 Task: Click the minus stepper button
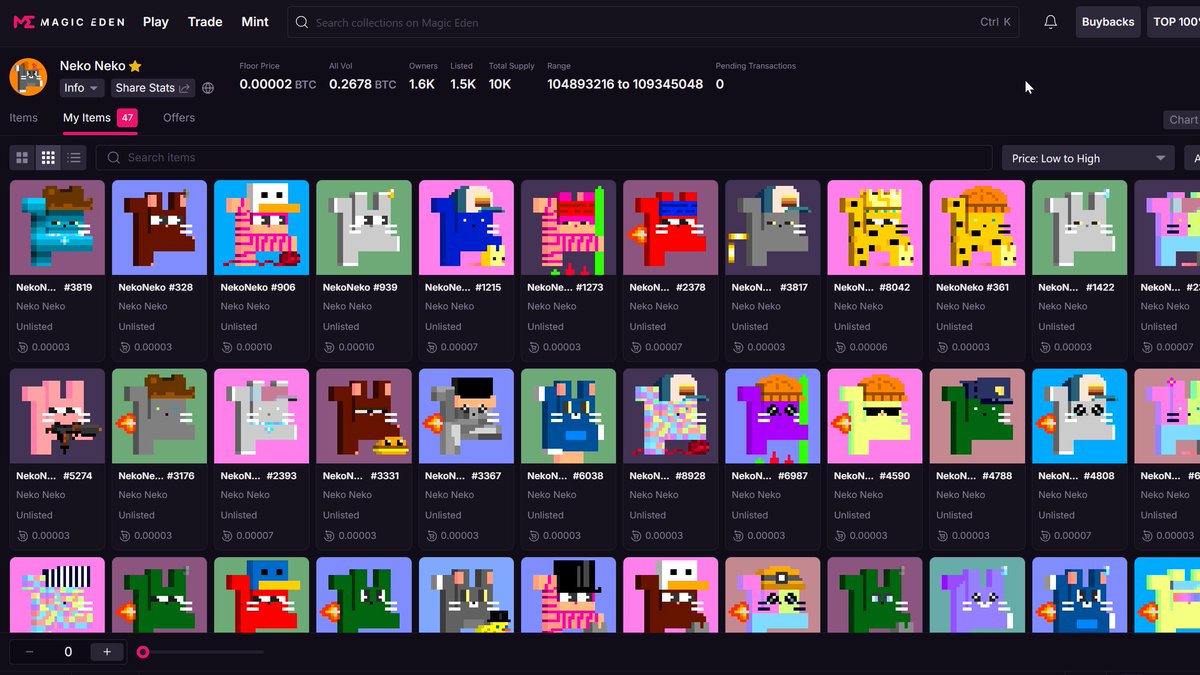pos(29,652)
